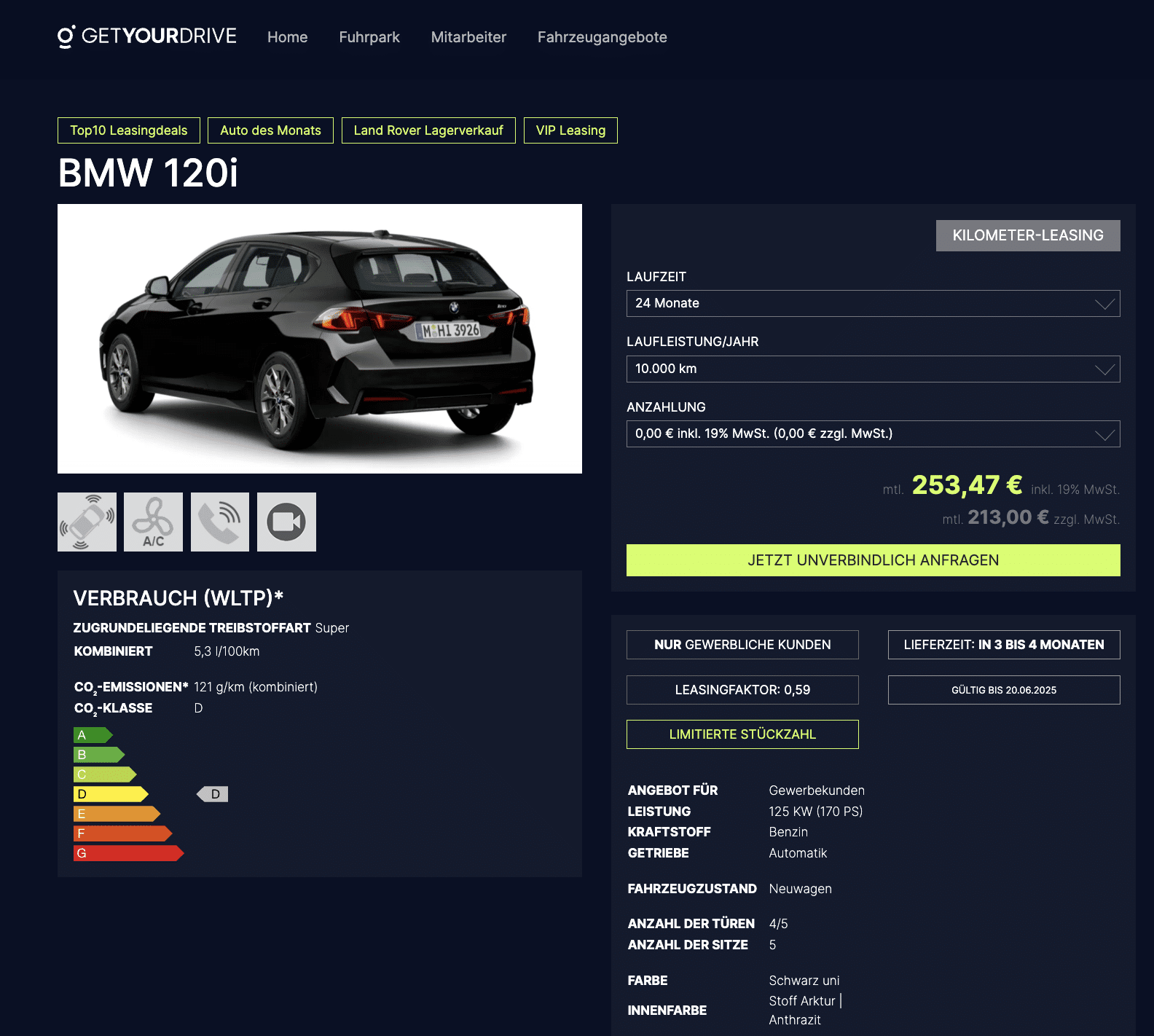Click the green CO2 class B bar

(99, 755)
